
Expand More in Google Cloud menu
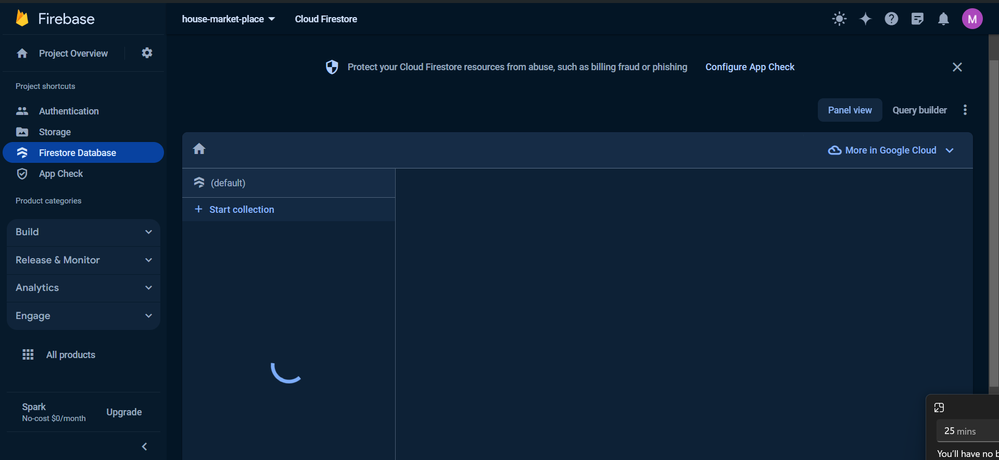(x=891, y=150)
